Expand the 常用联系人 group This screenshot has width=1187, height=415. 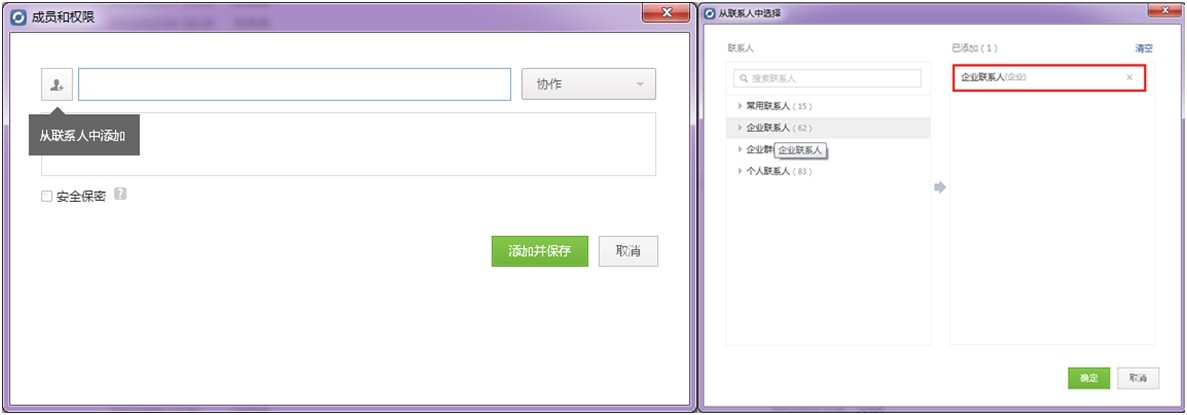click(x=740, y=106)
